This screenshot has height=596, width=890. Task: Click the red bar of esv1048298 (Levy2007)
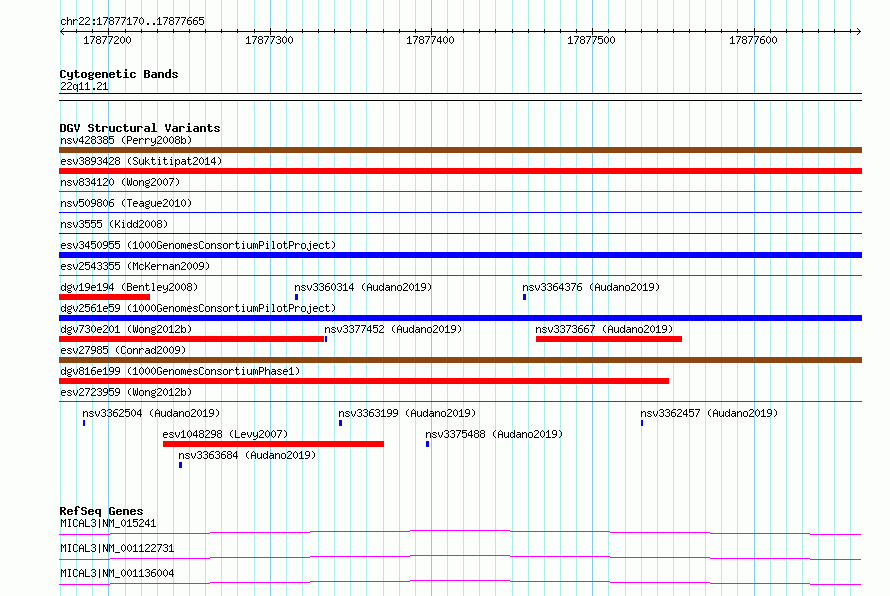[x=273, y=444]
